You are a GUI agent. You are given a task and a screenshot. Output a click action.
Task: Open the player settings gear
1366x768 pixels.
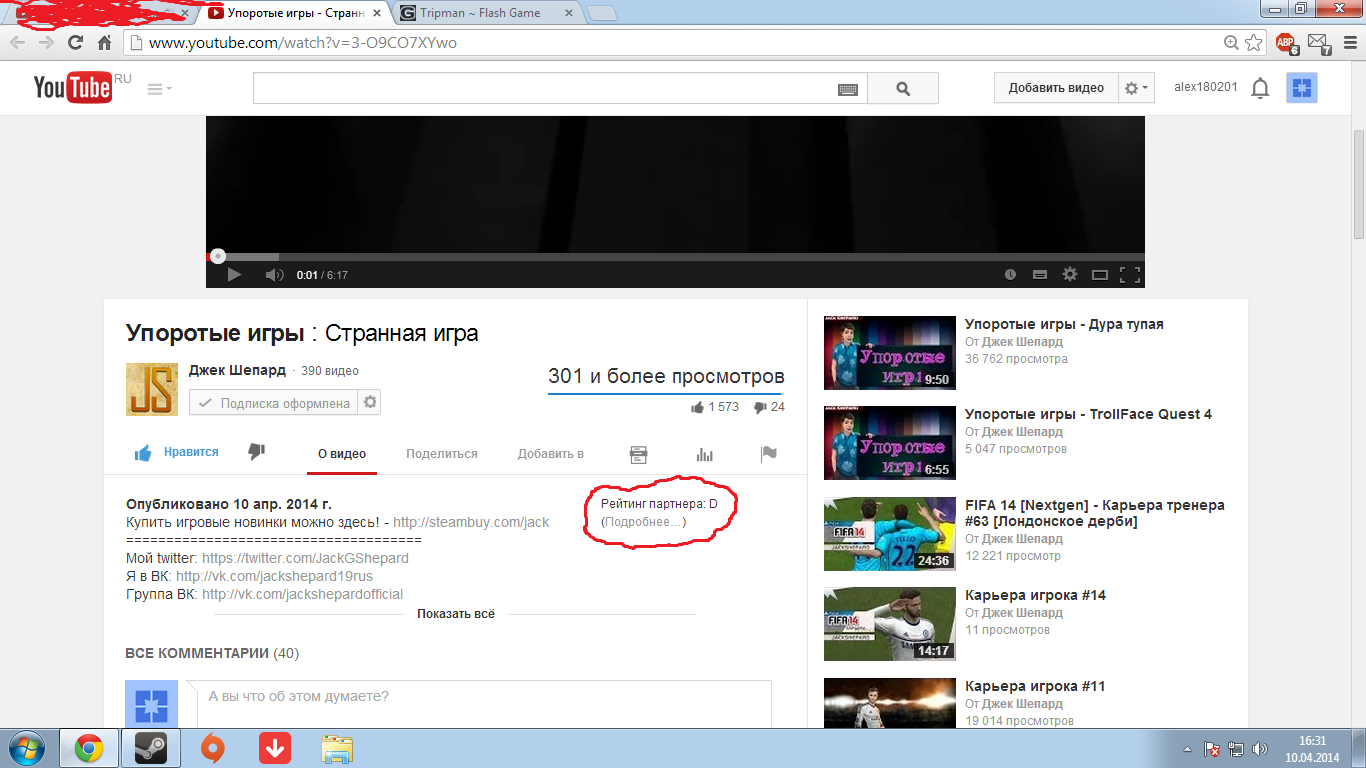click(x=1070, y=275)
